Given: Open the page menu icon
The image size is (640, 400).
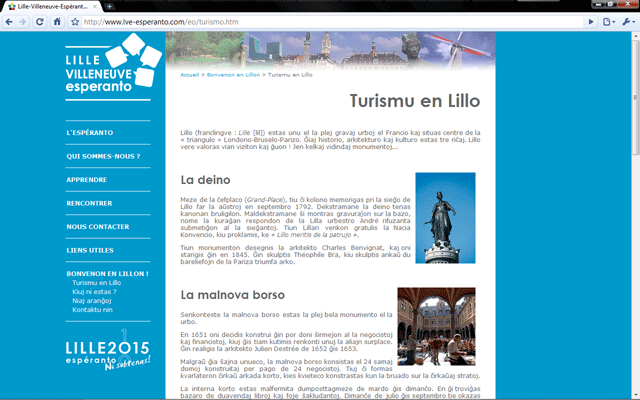Looking at the screenshot, I should pyautogui.click(x=609, y=22).
